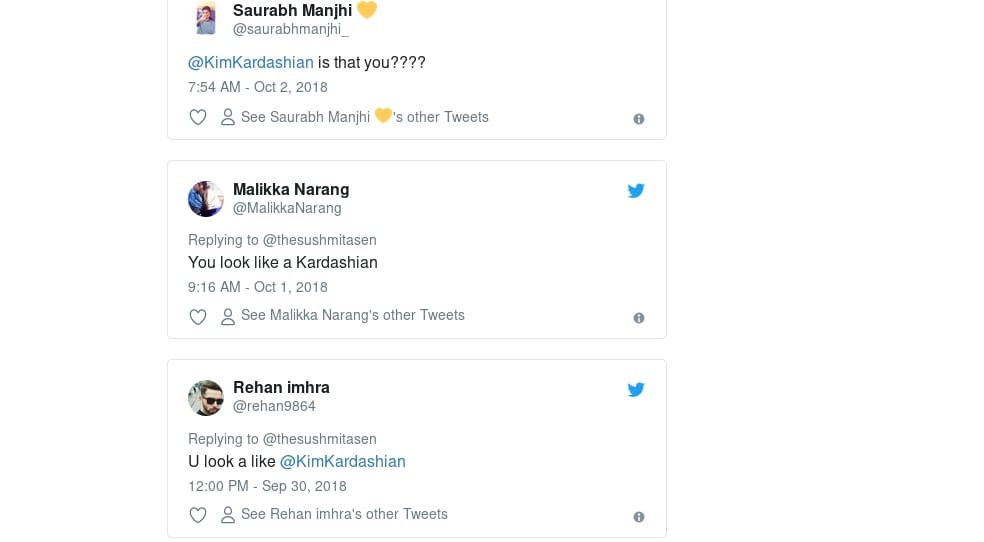Like Rehan imhra's tweet with heart icon

point(198,516)
